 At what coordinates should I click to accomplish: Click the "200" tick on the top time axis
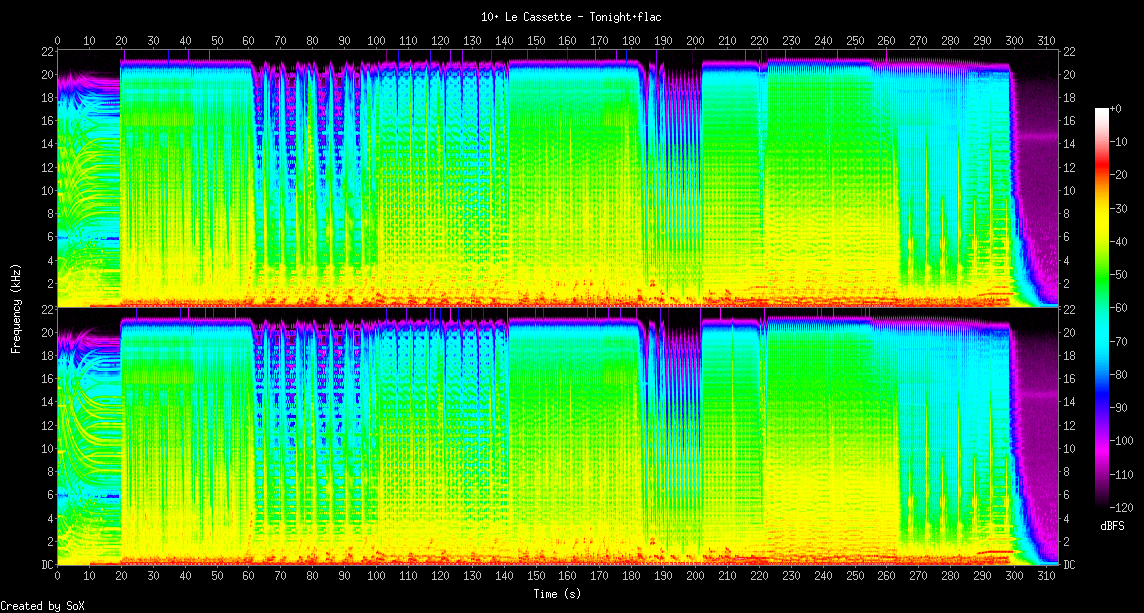[695, 41]
